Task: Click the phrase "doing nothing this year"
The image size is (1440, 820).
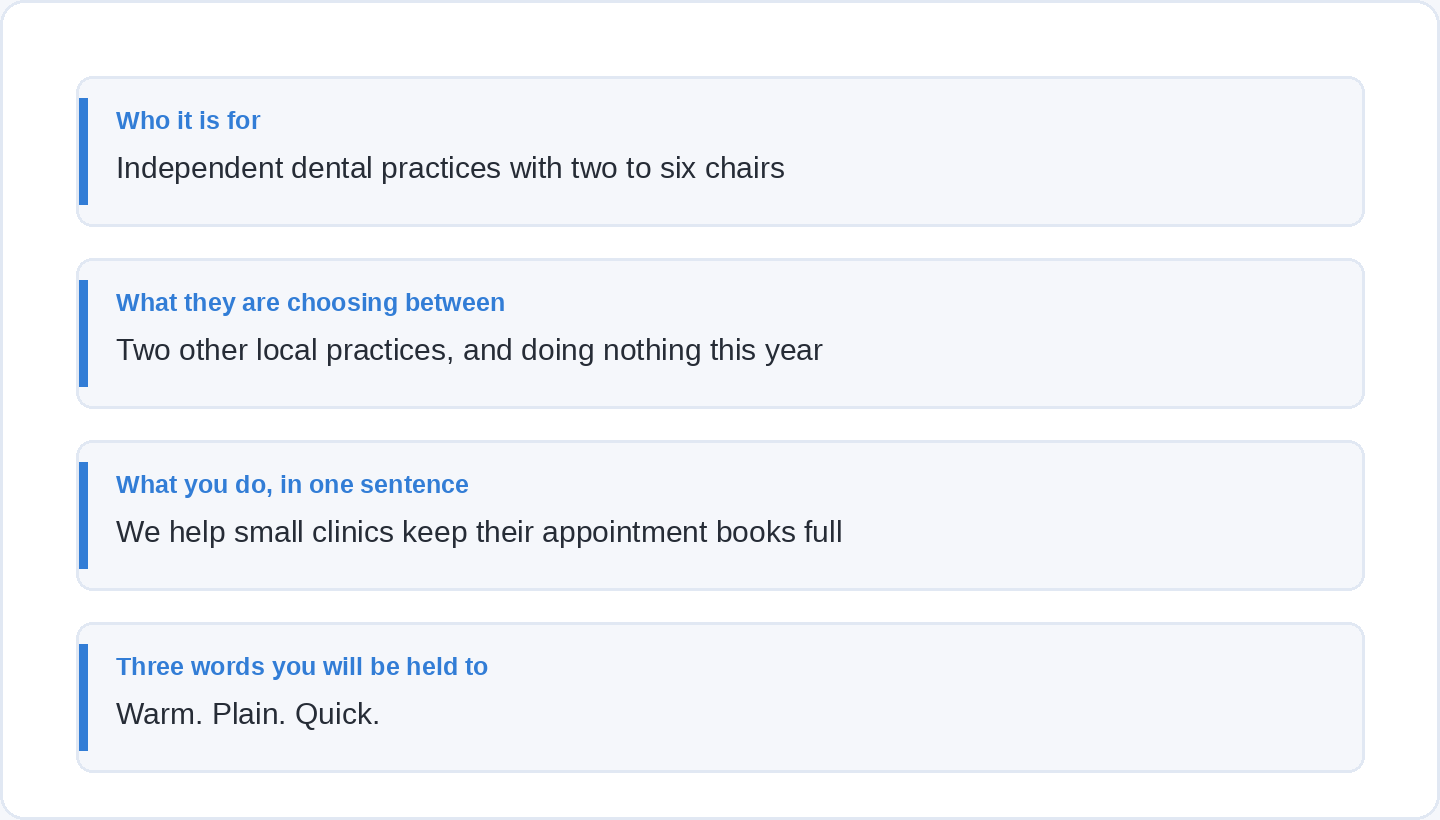Action: (x=672, y=350)
